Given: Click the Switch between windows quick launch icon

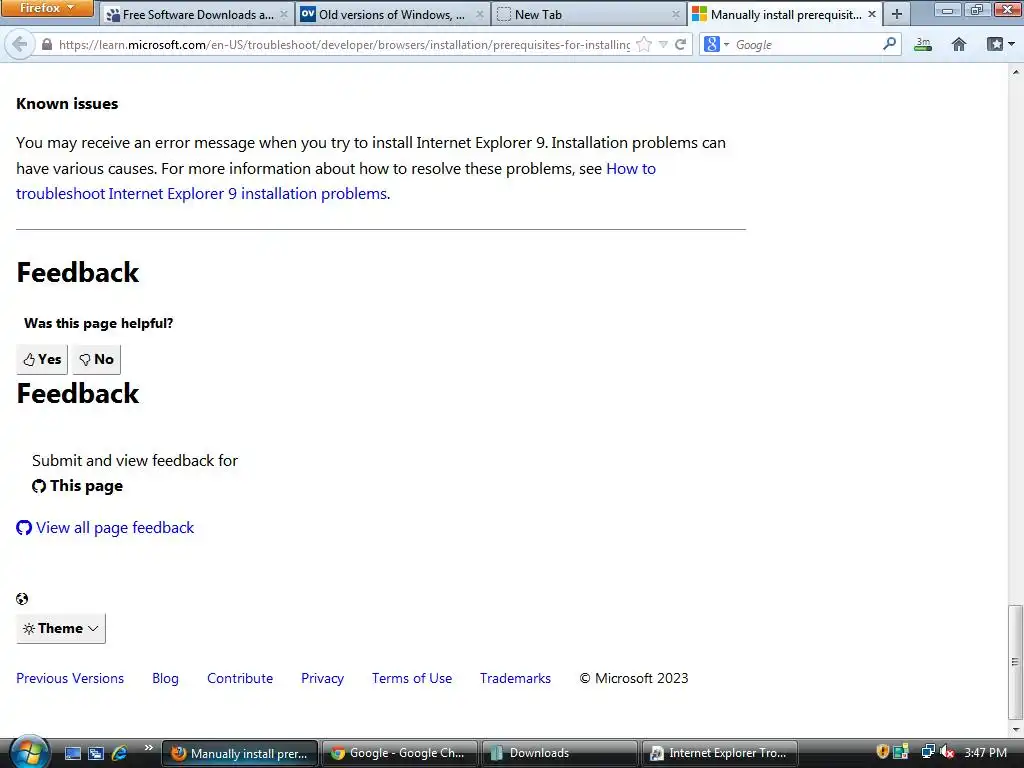Looking at the screenshot, I should 96,753.
